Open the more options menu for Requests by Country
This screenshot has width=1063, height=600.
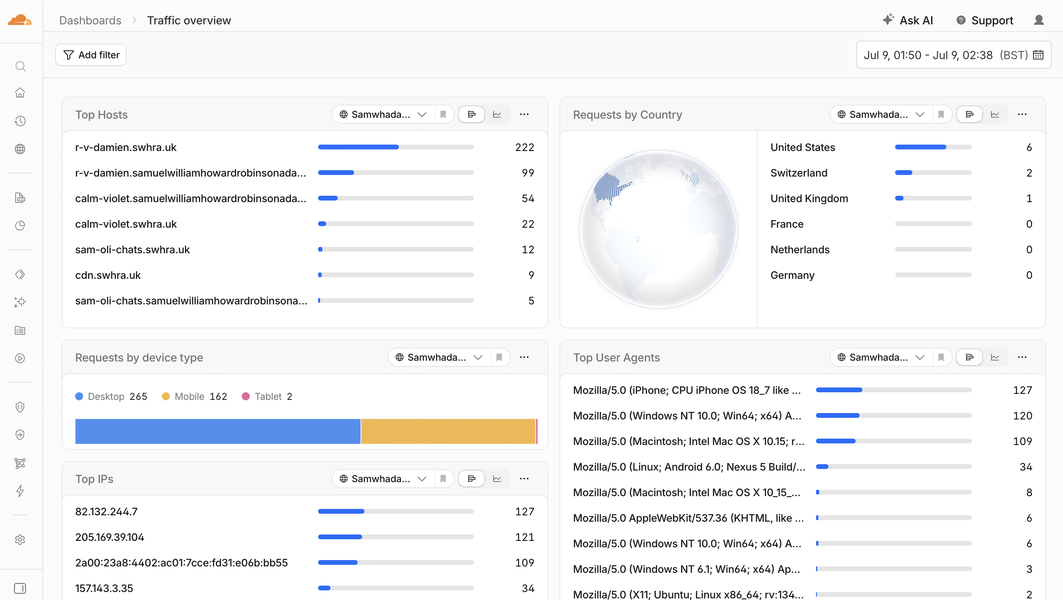click(1022, 115)
